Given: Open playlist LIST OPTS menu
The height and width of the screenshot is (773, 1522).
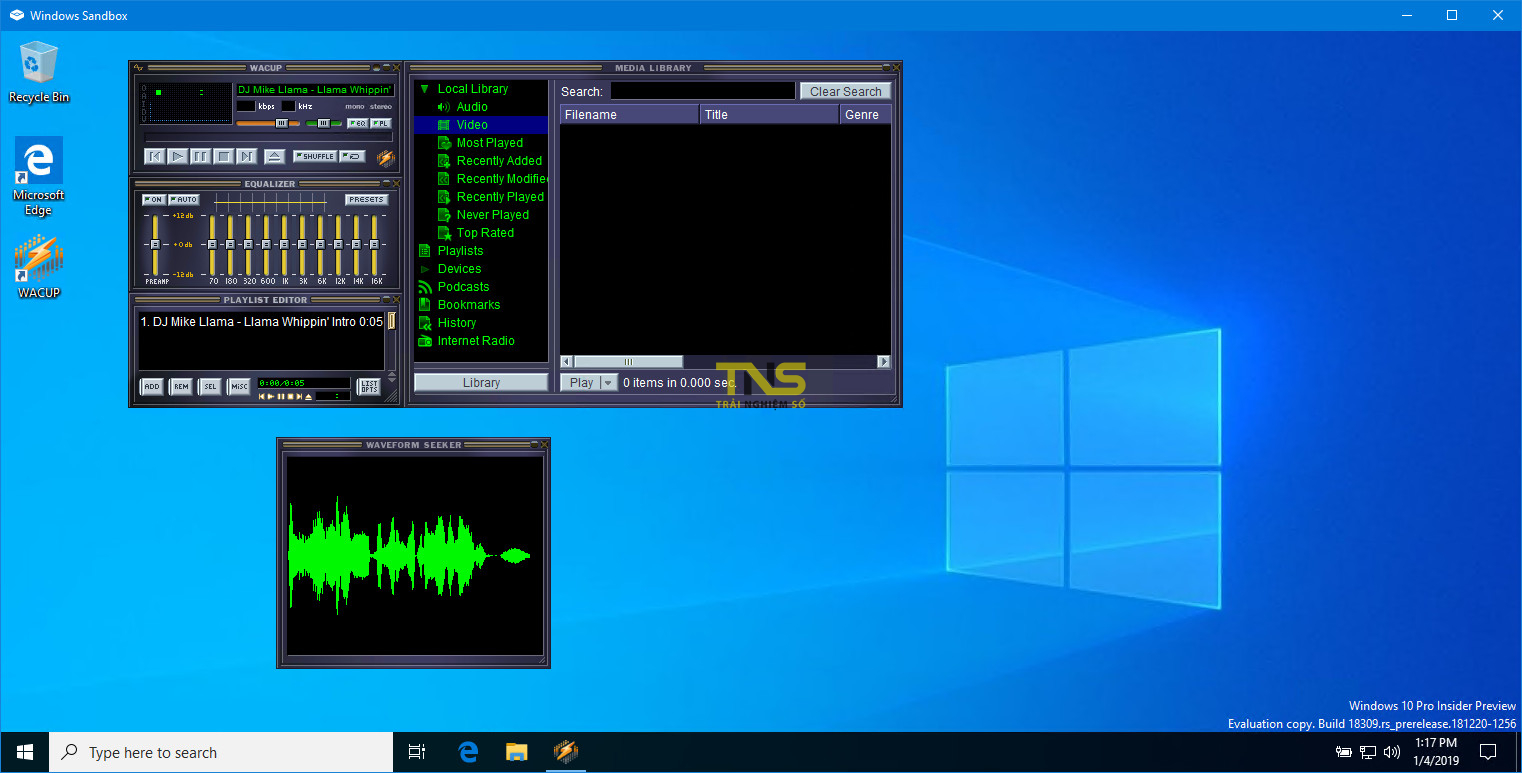Looking at the screenshot, I should coord(369,387).
